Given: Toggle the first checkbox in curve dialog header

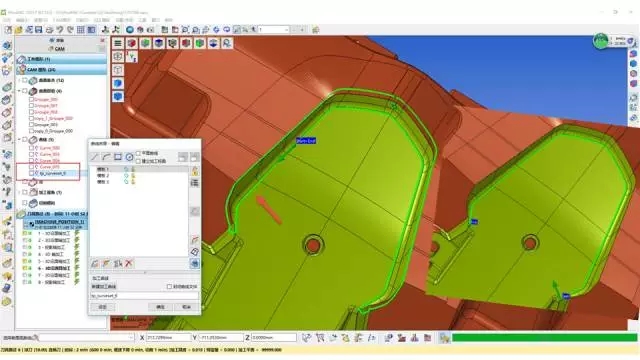Looking at the screenshot, I should click(138, 153).
